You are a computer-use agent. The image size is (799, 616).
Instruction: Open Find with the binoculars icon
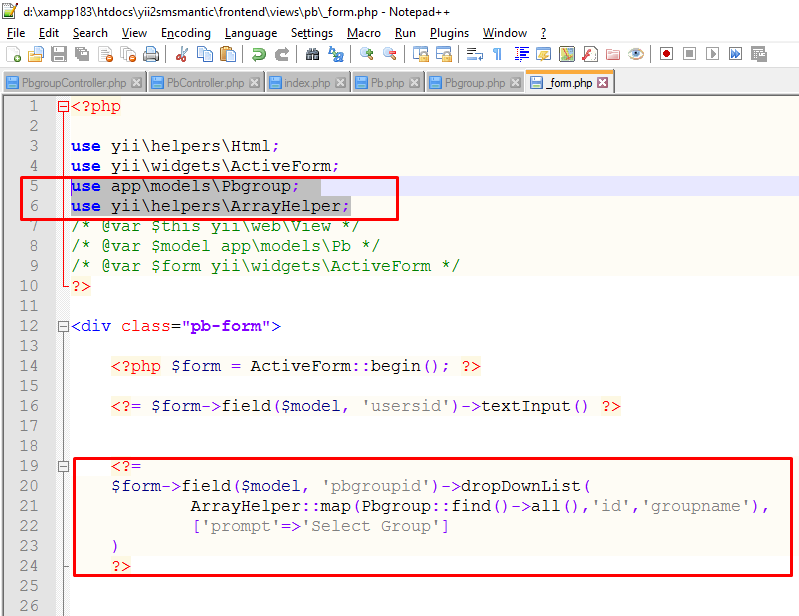coord(312,54)
